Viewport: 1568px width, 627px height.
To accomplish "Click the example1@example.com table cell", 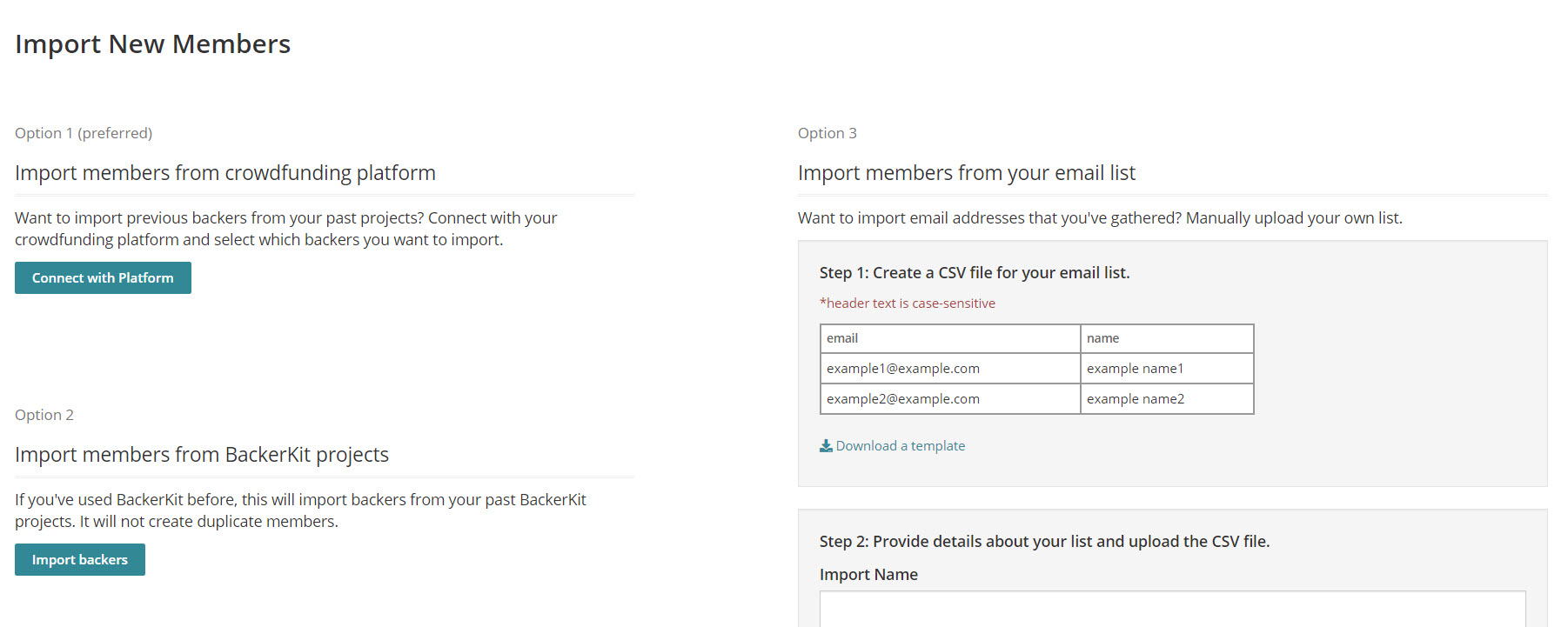I will [x=950, y=369].
